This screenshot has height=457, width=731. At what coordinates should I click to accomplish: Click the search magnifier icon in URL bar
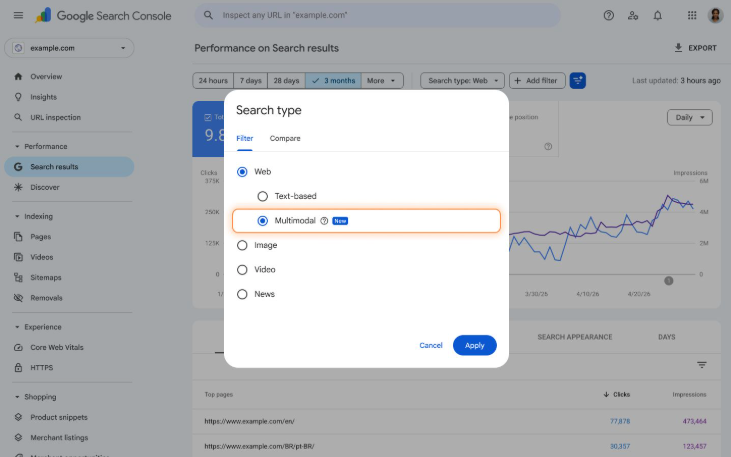click(x=208, y=15)
